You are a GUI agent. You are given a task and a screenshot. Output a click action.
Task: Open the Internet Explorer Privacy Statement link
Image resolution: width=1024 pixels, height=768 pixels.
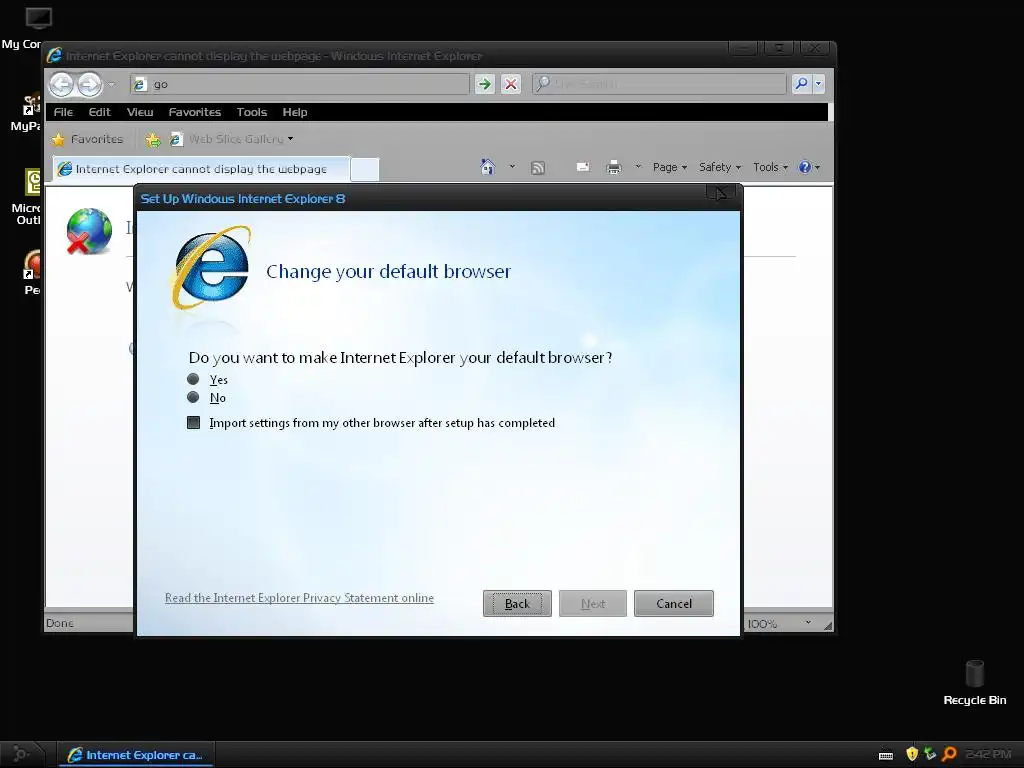pos(299,598)
